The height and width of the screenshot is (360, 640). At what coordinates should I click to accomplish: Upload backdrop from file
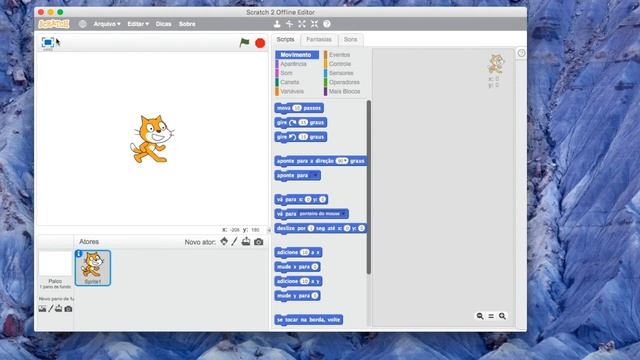point(59,309)
